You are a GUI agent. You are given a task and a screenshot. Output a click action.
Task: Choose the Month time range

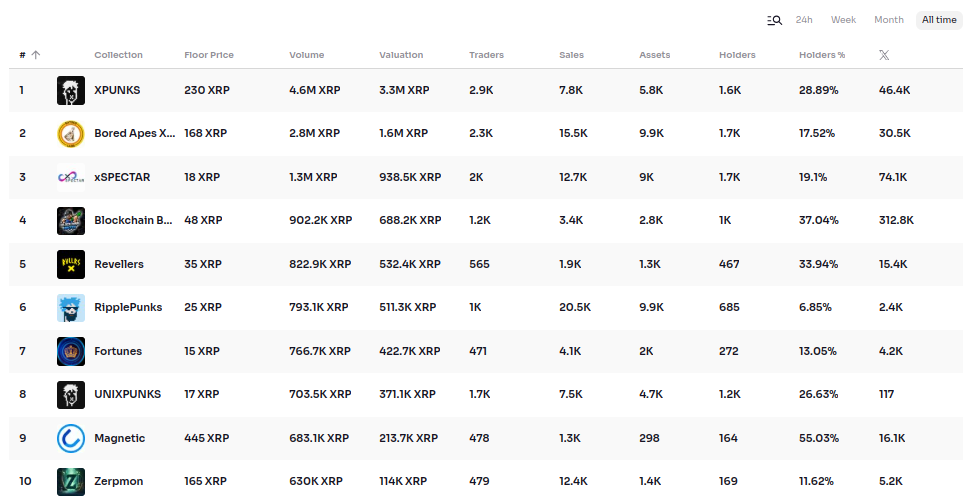[x=888, y=20]
